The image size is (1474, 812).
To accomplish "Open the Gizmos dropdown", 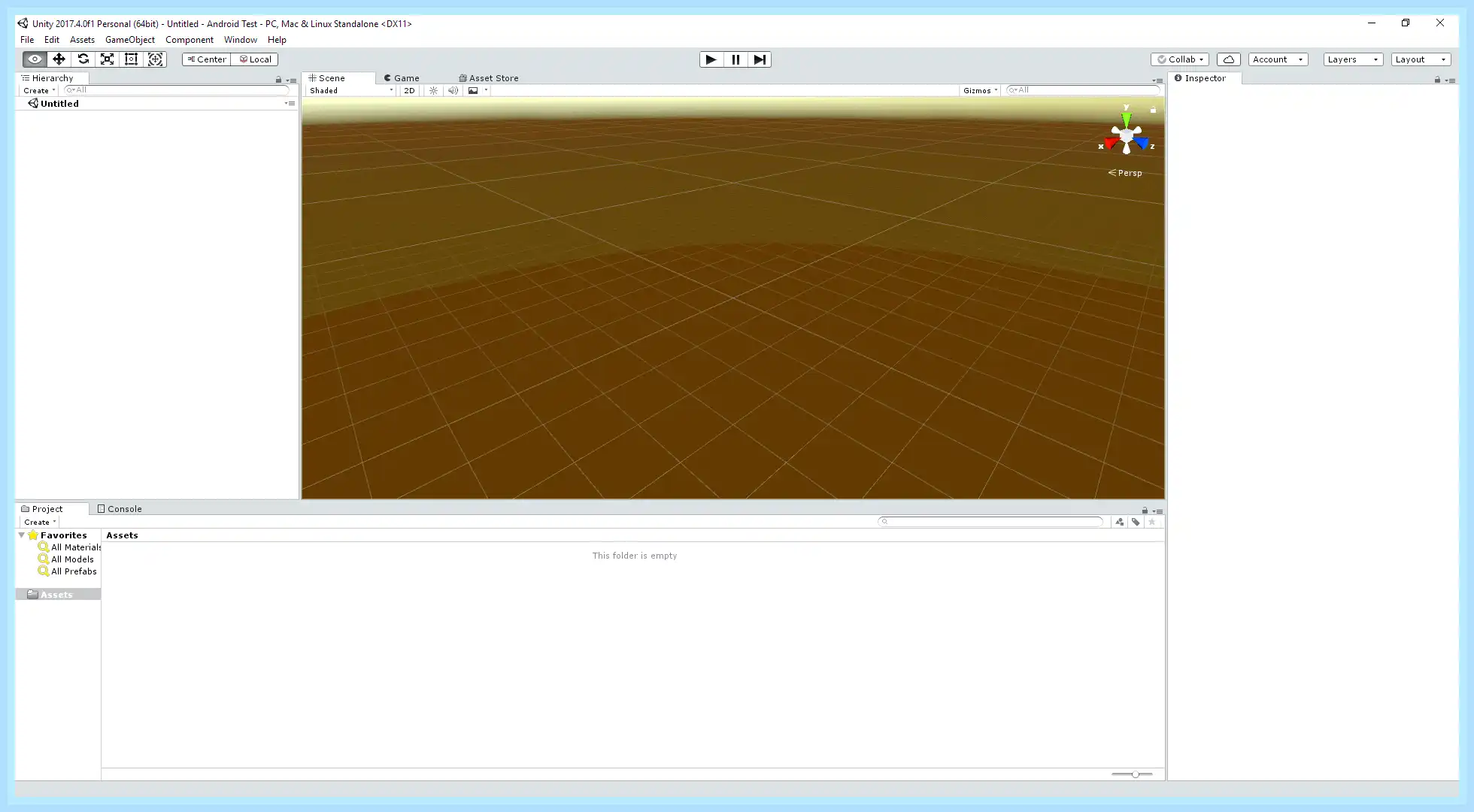I will pos(980,90).
